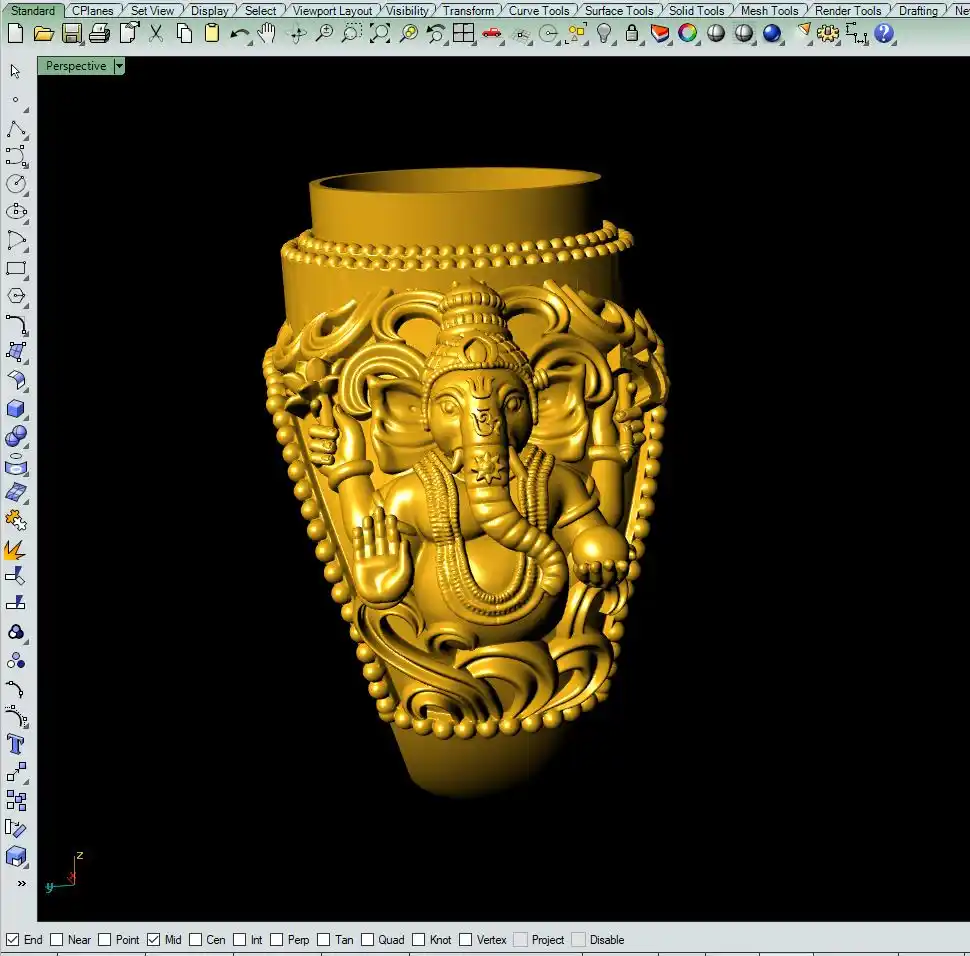The height and width of the screenshot is (956, 970).
Task: Click the Help question mark button
Action: click(884, 33)
